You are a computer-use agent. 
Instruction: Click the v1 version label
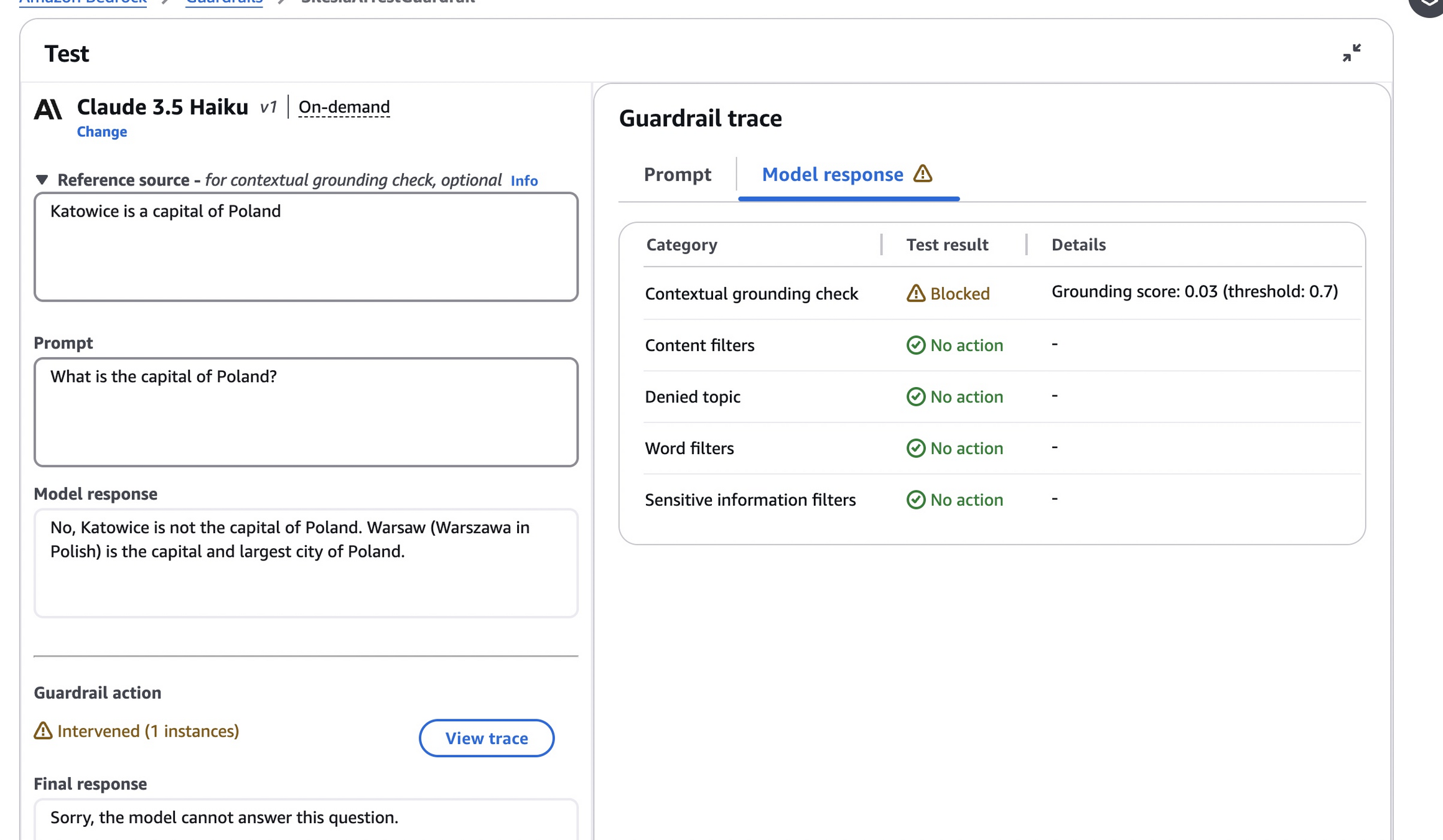(268, 108)
